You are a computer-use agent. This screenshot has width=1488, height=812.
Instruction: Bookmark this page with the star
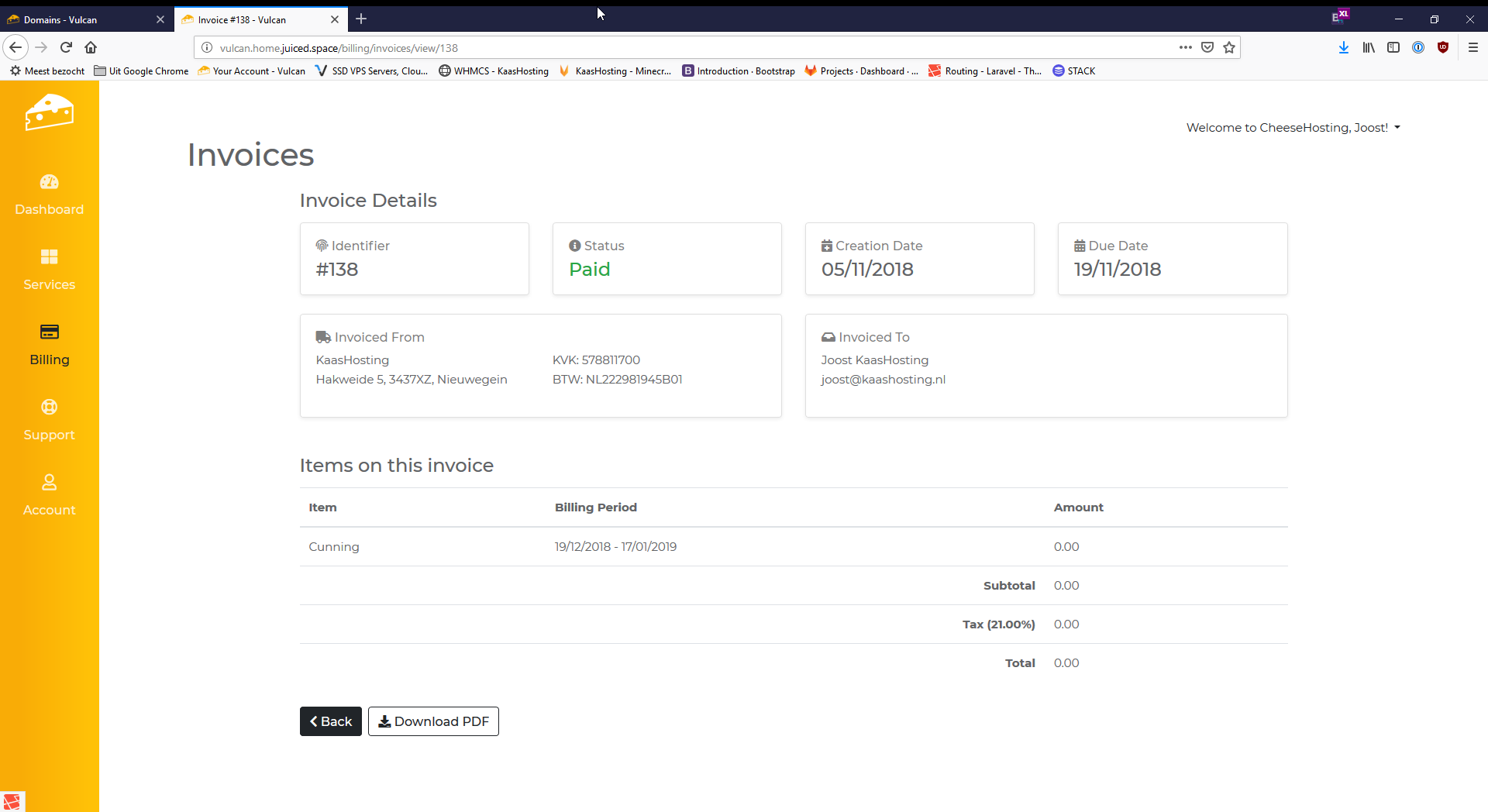[1229, 47]
